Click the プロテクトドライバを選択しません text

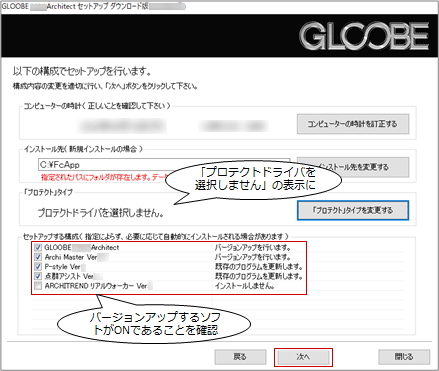100,213
